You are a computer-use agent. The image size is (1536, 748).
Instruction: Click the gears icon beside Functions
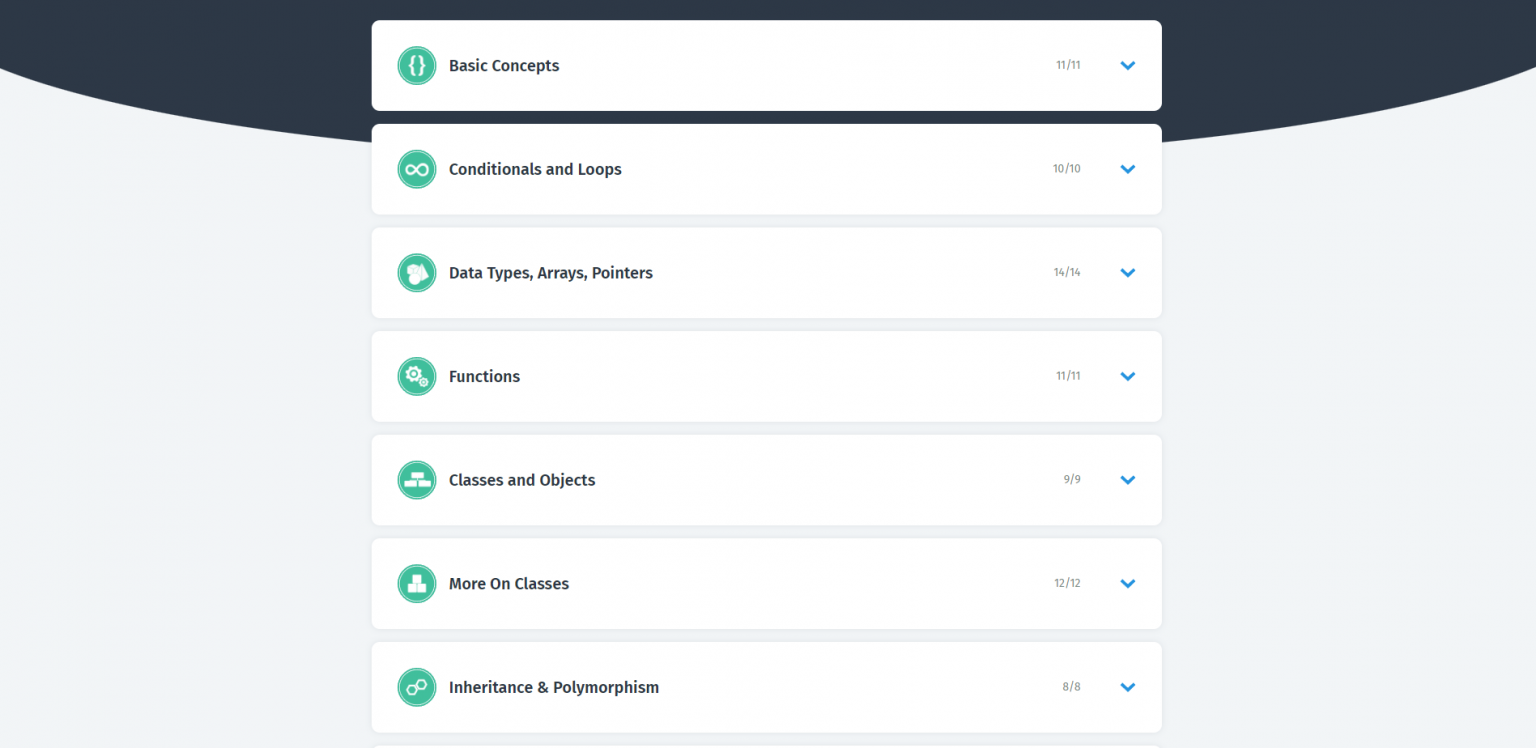[x=417, y=376]
